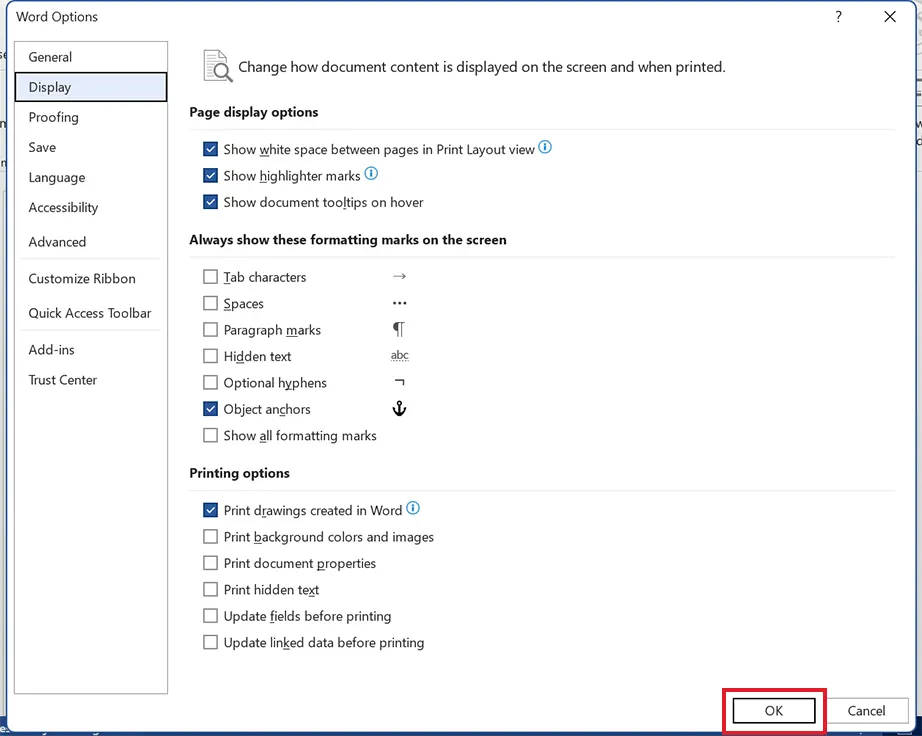The image size is (922, 736).
Task: Open the Advanced options category
Action: 91,242
